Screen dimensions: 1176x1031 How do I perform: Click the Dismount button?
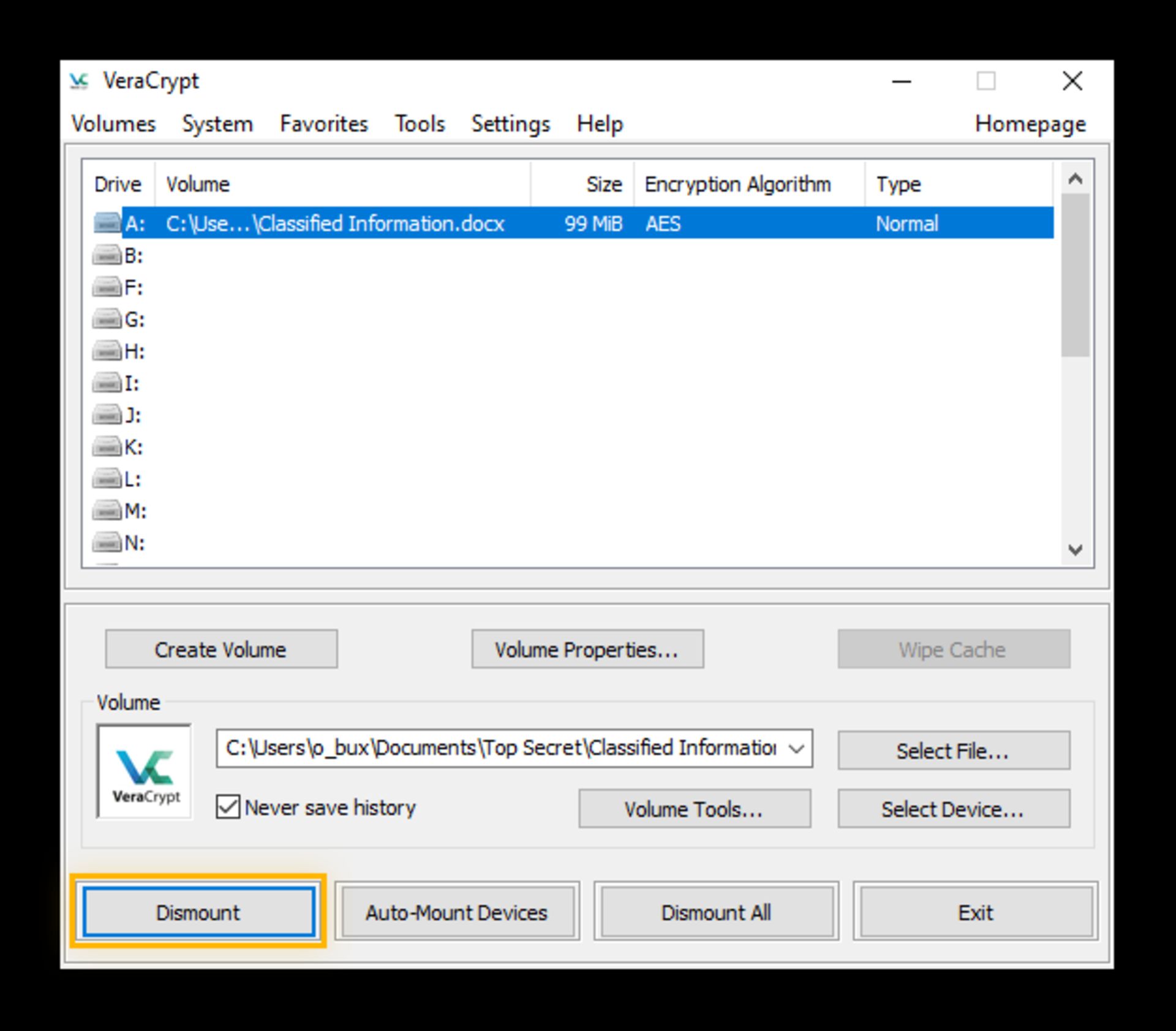[198, 912]
